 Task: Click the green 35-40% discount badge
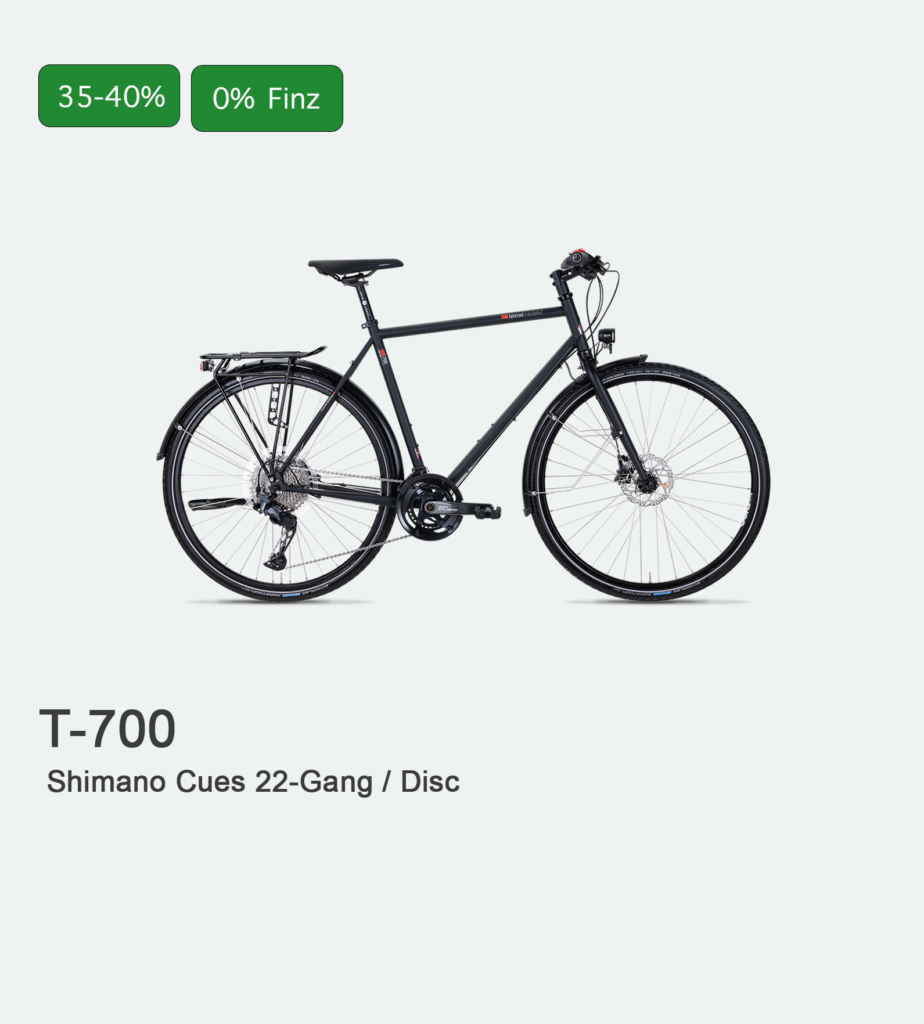109,96
